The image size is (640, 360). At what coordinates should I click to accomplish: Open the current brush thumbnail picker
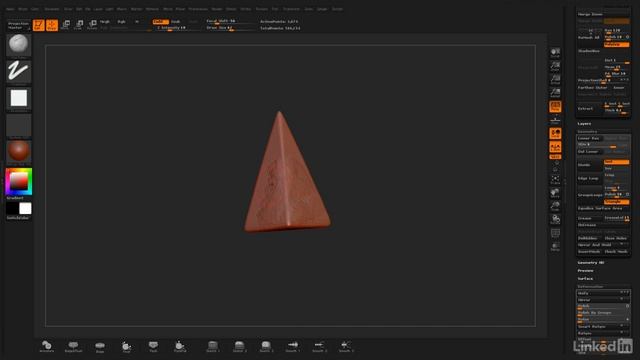click(19, 45)
